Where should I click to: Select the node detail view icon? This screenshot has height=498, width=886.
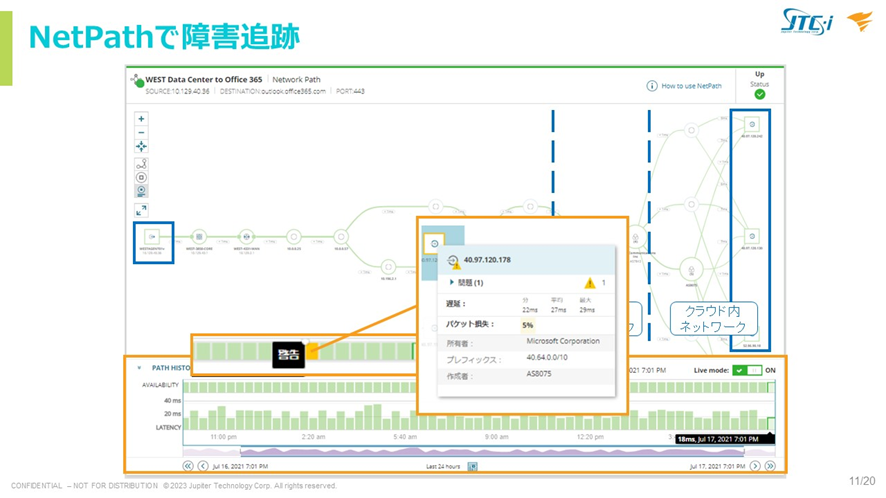pos(141,177)
